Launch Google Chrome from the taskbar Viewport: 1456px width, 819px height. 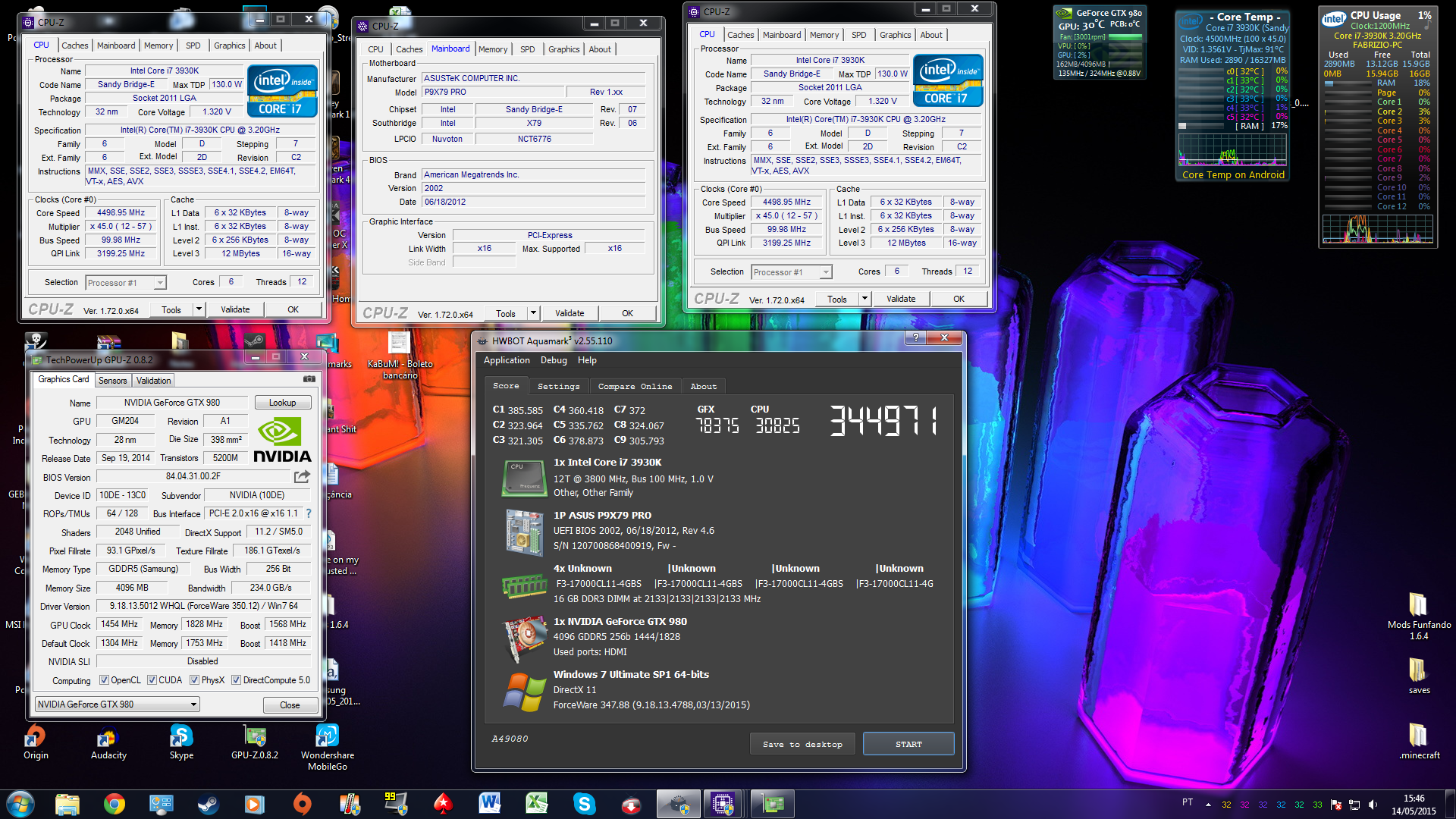click(115, 804)
